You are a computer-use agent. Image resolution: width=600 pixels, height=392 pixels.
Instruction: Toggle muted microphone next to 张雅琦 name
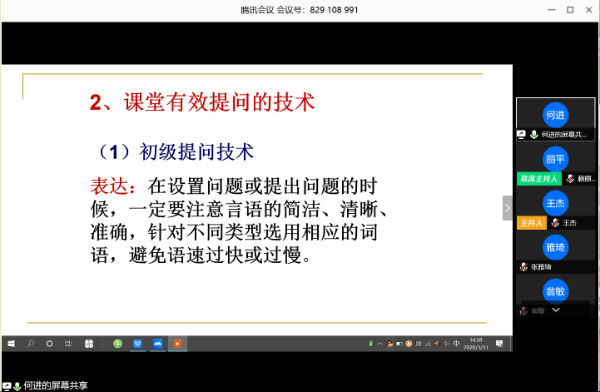click(x=523, y=267)
